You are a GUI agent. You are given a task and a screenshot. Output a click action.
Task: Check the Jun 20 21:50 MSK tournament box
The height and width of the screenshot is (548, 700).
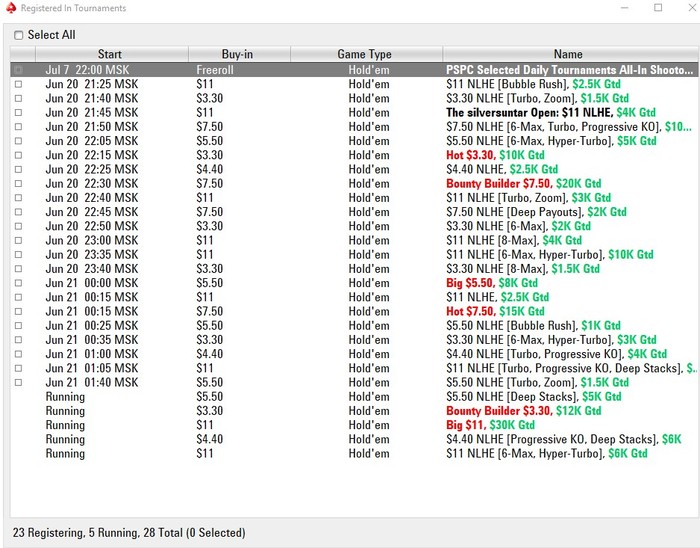coord(18,127)
